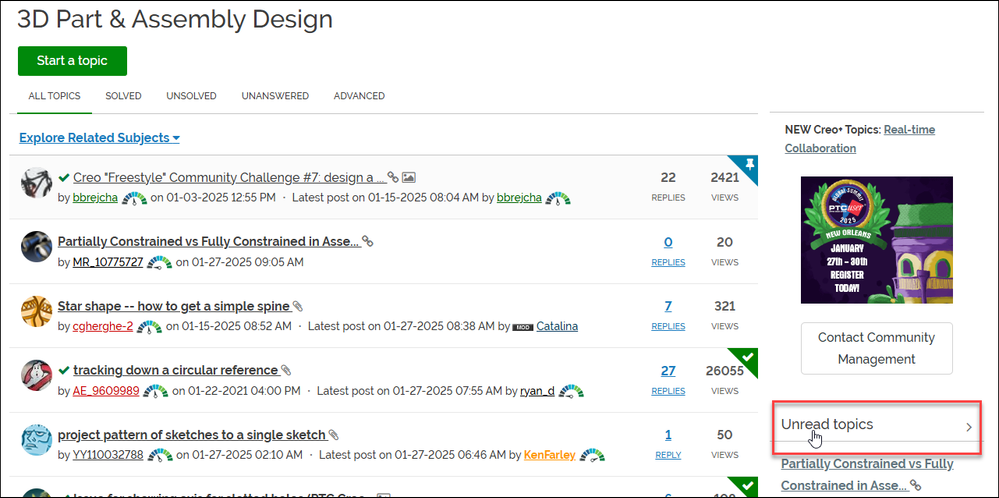This screenshot has width=999, height=498.
Task: Click bbrejcha avatar on Freestyle Challenge topic
Action: tap(36, 183)
